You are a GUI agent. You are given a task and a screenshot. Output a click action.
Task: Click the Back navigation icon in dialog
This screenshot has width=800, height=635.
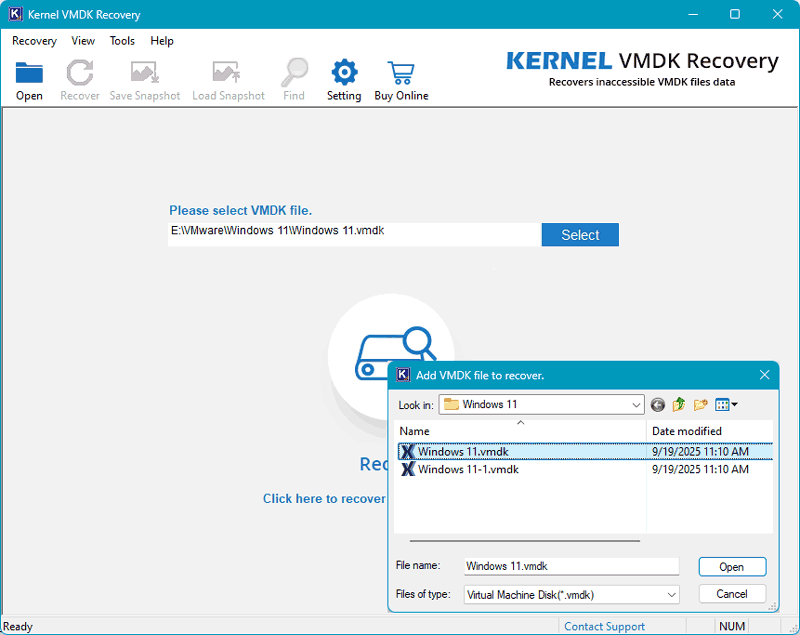pyautogui.click(x=657, y=404)
